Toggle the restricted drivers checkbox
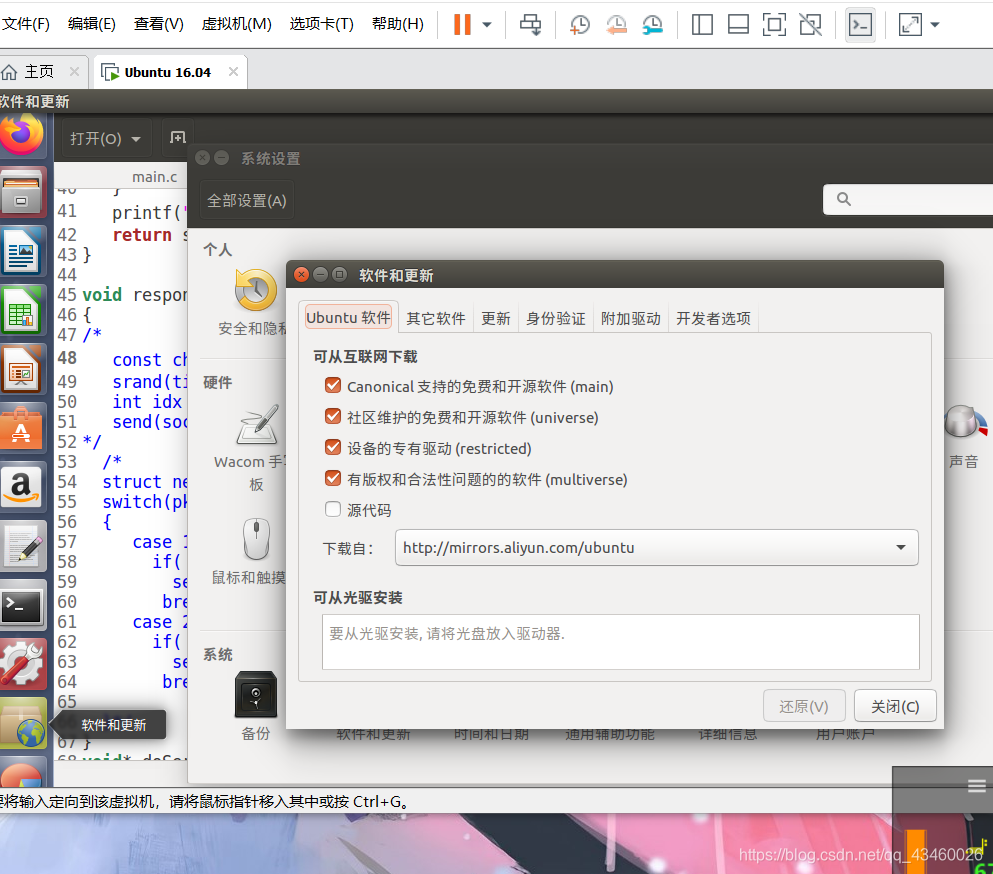Viewport: 993px width, 874px height. (x=333, y=447)
